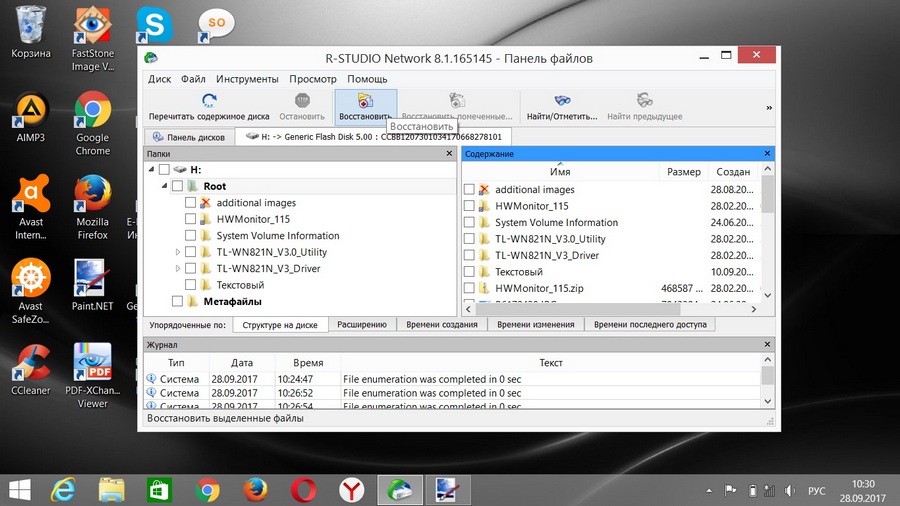Viewport: 900px width, 506px height.
Task: Click the Имя column header
Action: (x=560, y=172)
